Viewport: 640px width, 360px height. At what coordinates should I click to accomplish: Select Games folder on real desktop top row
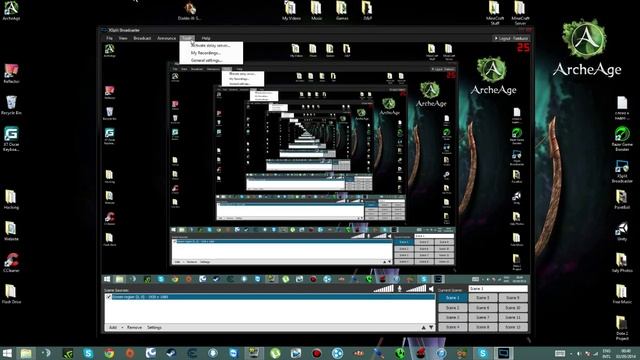[x=342, y=11]
